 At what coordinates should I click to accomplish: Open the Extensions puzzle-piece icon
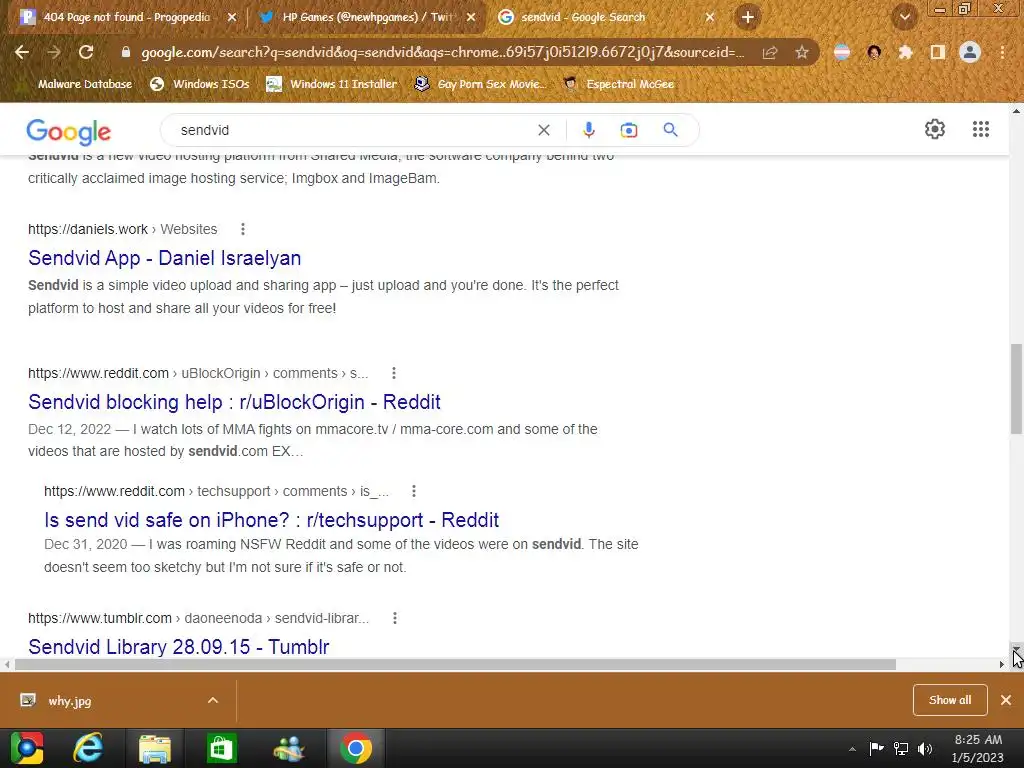click(905, 52)
